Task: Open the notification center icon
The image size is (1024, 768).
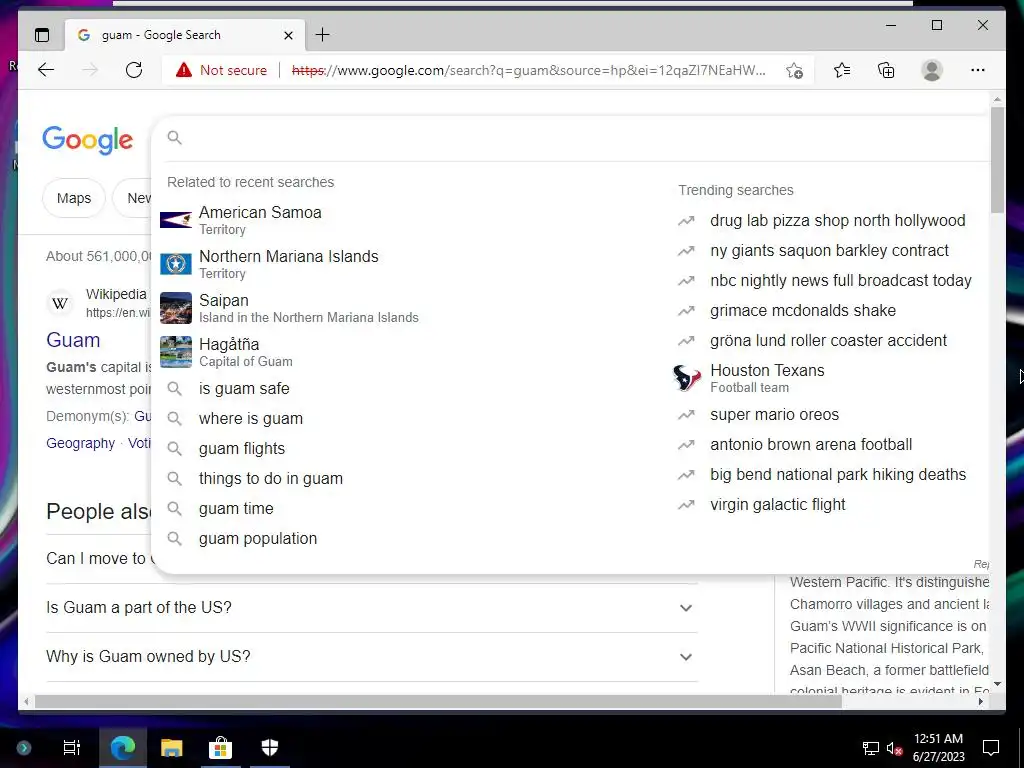Action: (991, 747)
